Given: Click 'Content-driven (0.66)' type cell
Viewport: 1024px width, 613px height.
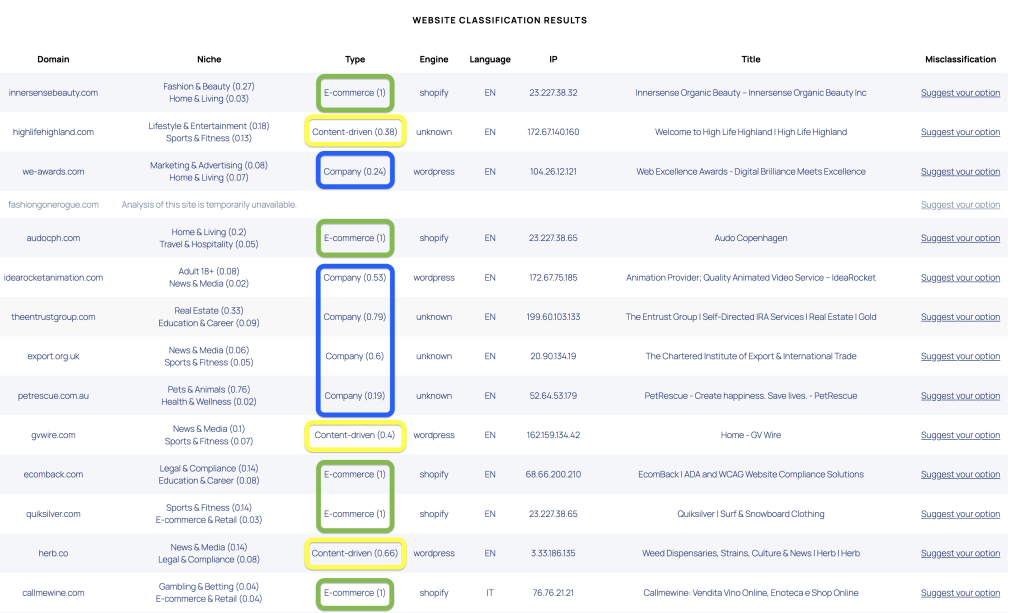Looking at the screenshot, I should (355, 553).
